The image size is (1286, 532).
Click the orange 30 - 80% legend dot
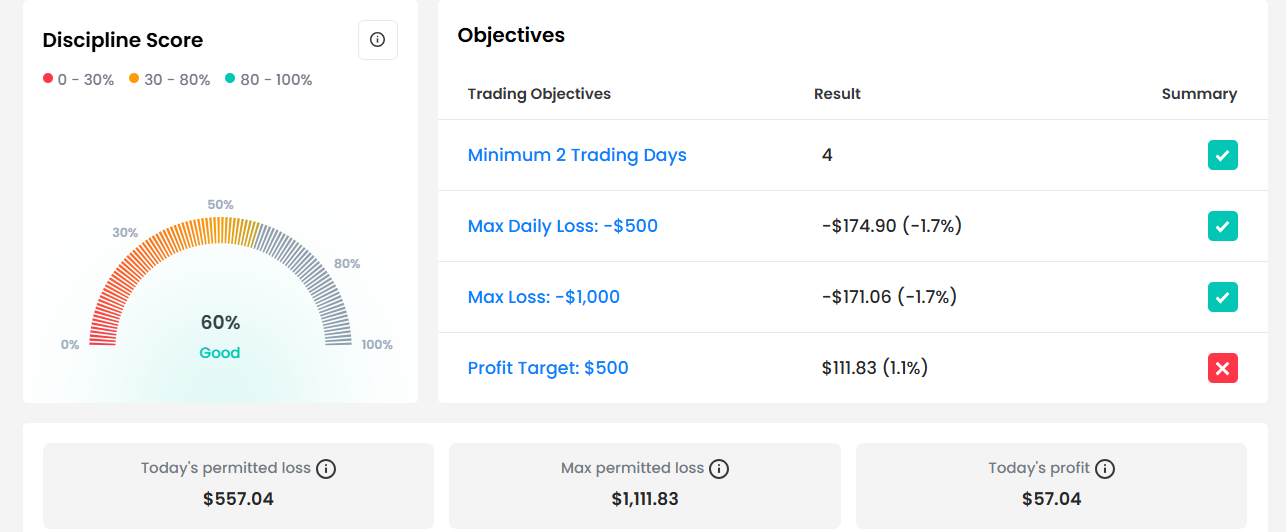pos(134,79)
